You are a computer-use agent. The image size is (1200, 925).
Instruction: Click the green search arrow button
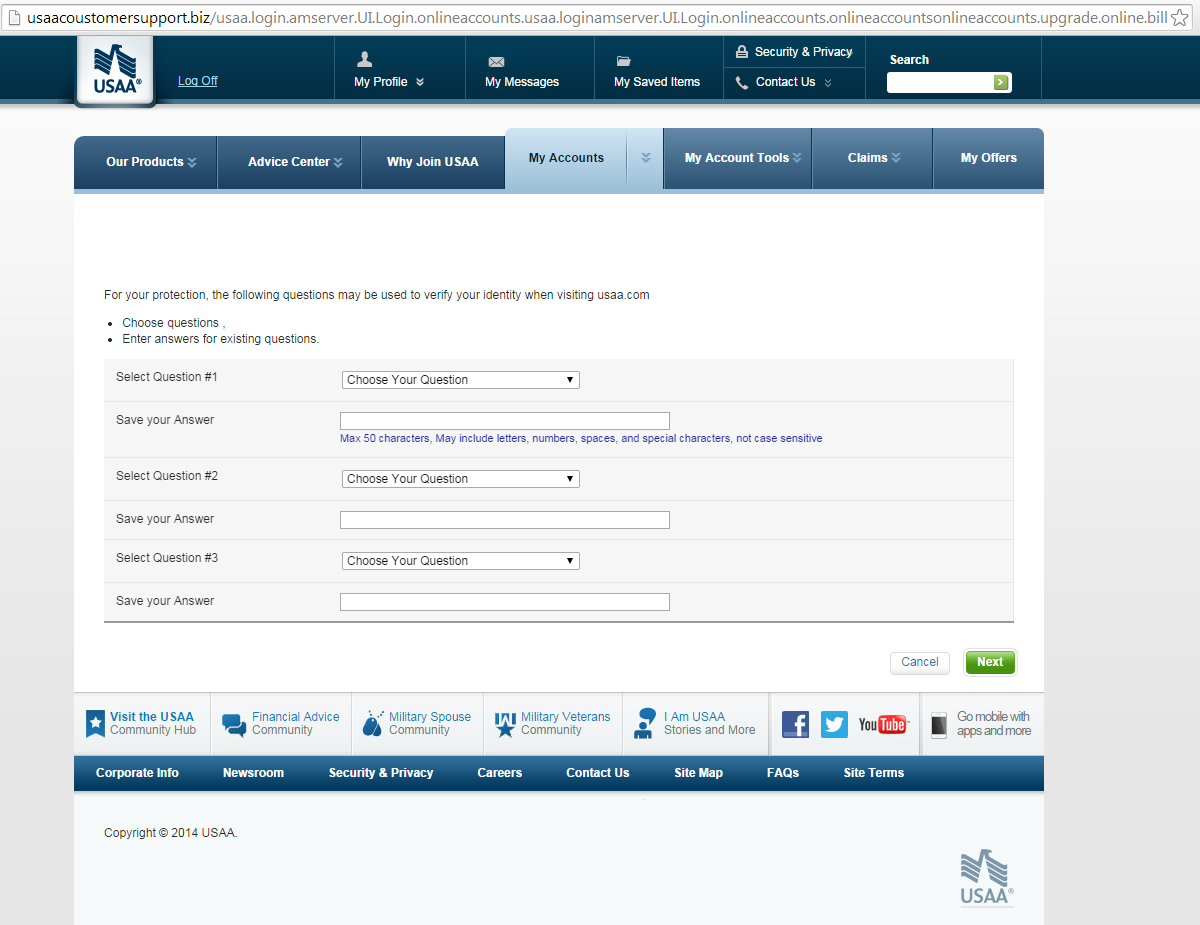[1000, 83]
